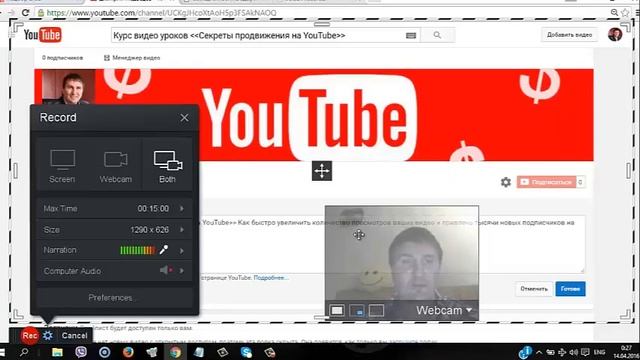Click the red Подписаться button
The width and height of the screenshot is (640, 360).
[x=547, y=182]
